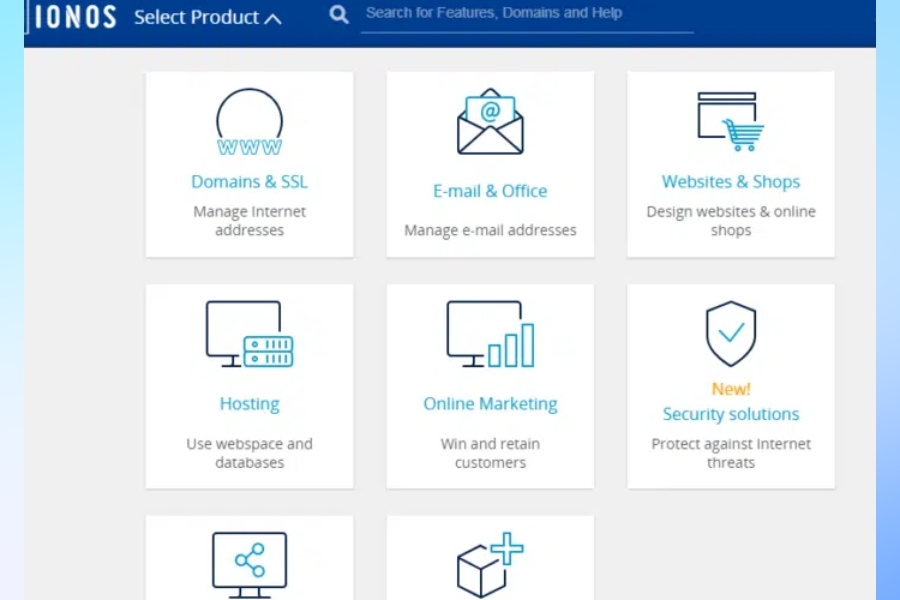Click the www globe icon
This screenshot has width=900, height=600.
tap(250, 122)
